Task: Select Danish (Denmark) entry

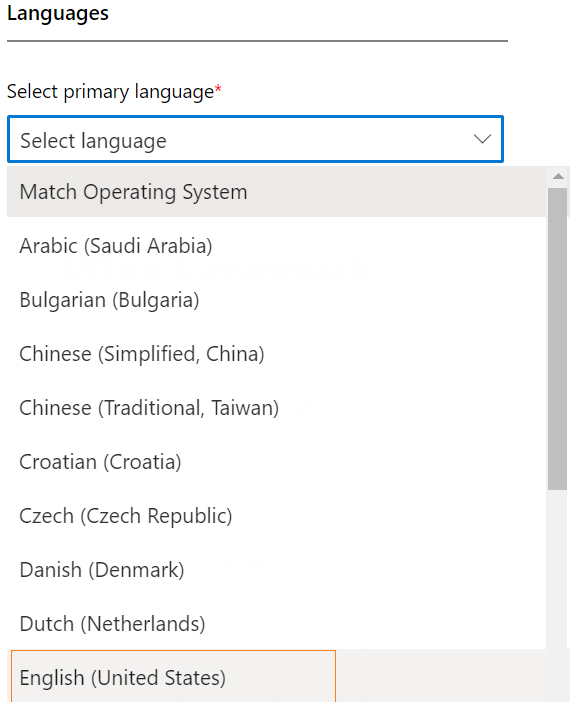Action: pyautogui.click(x=276, y=570)
